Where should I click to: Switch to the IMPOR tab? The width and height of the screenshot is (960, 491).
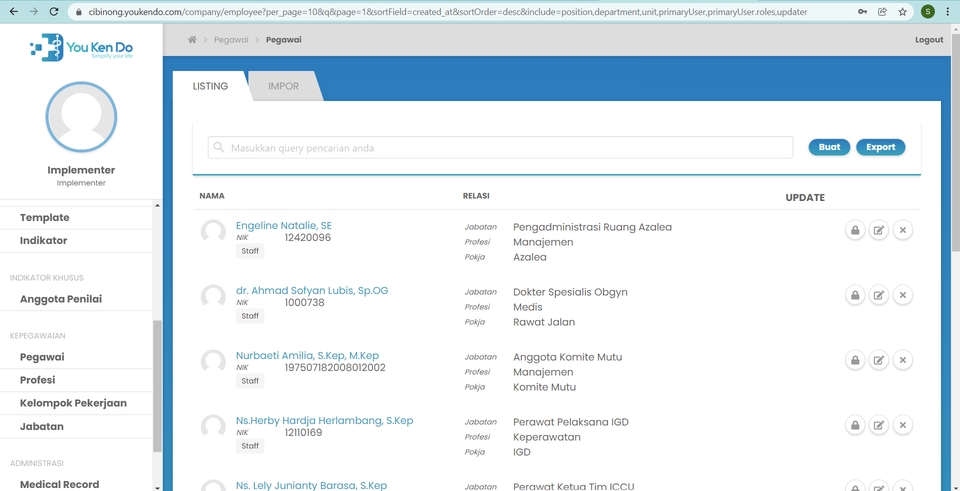pos(283,86)
